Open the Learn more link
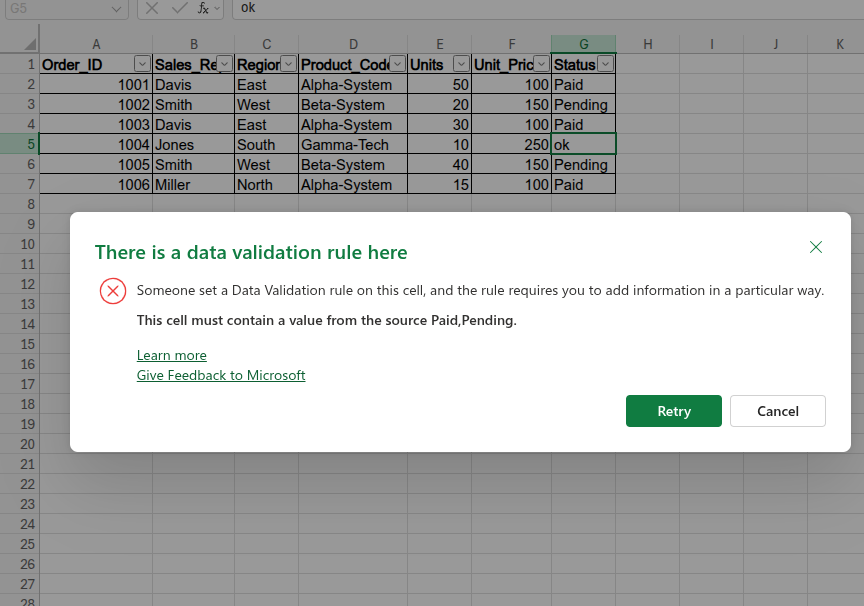864x606 pixels. tap(171, 355)
